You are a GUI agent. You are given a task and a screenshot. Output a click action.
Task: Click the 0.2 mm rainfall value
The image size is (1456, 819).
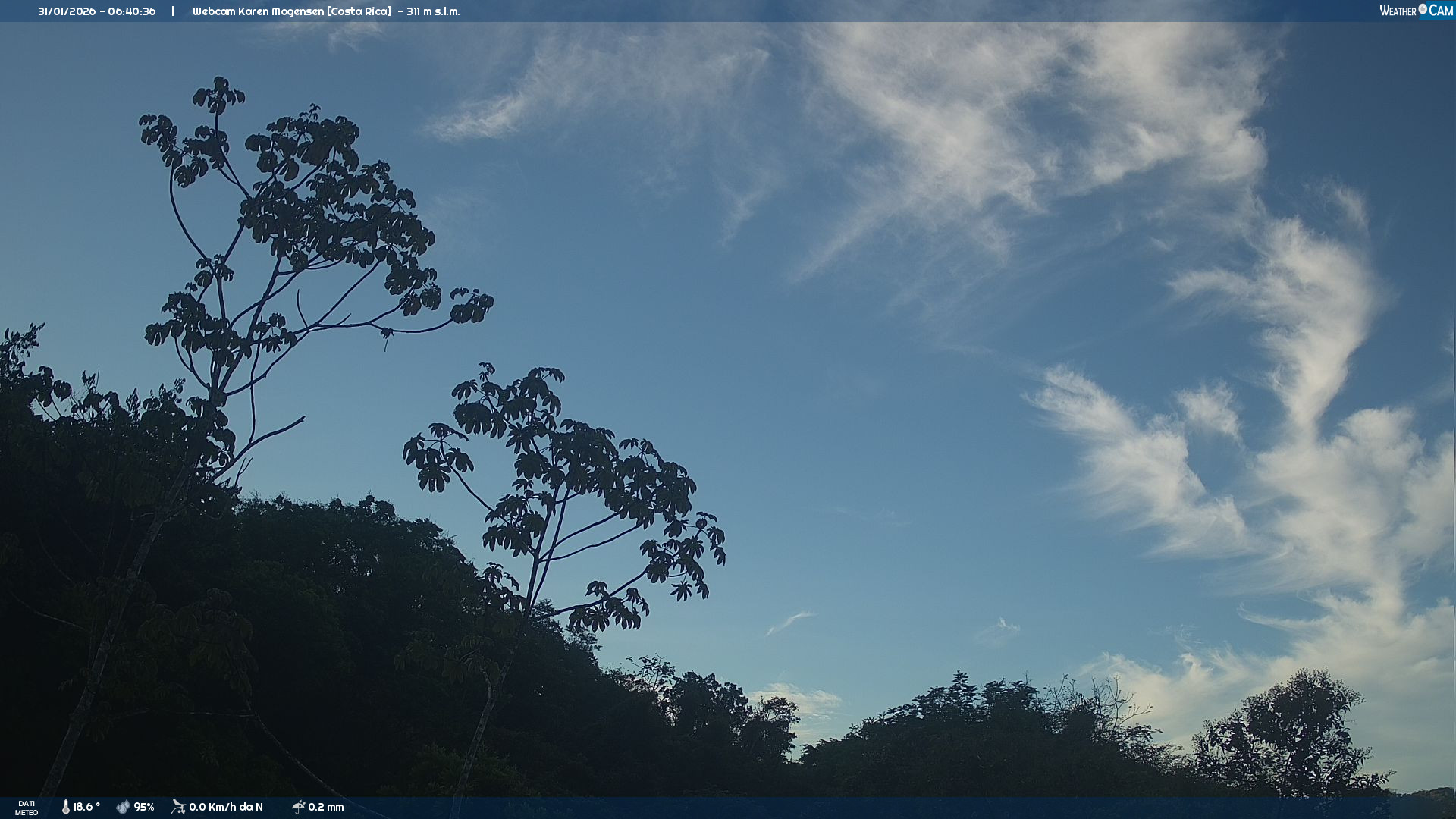(x=326, y=807)
